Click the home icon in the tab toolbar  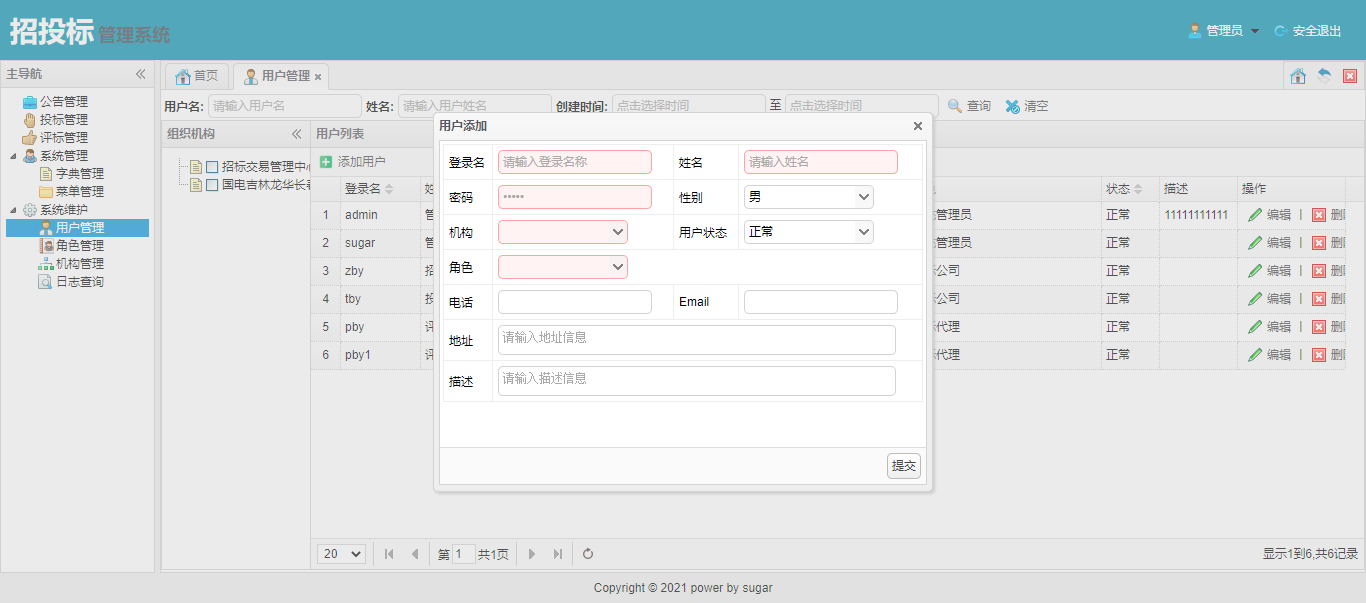(x=1298, y=76)
